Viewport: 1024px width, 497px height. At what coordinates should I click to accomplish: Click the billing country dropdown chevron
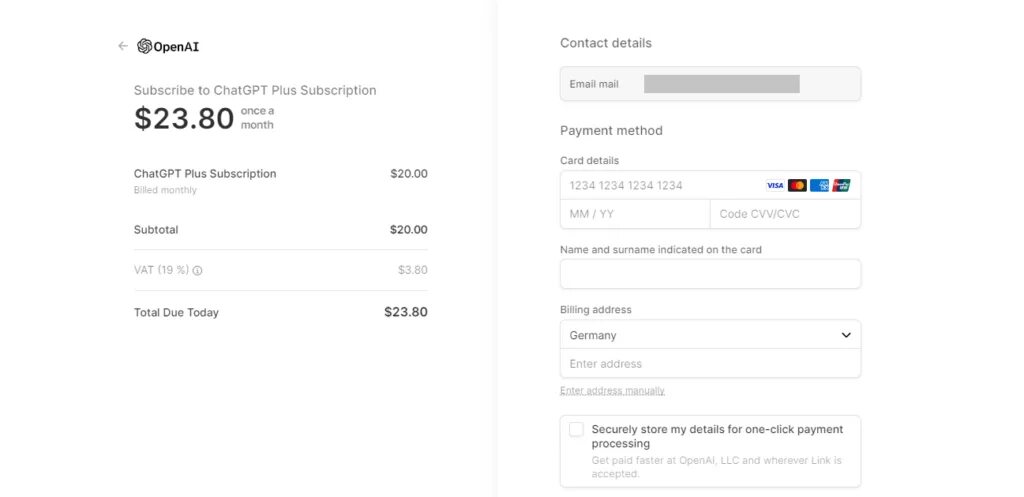(846, 335)
